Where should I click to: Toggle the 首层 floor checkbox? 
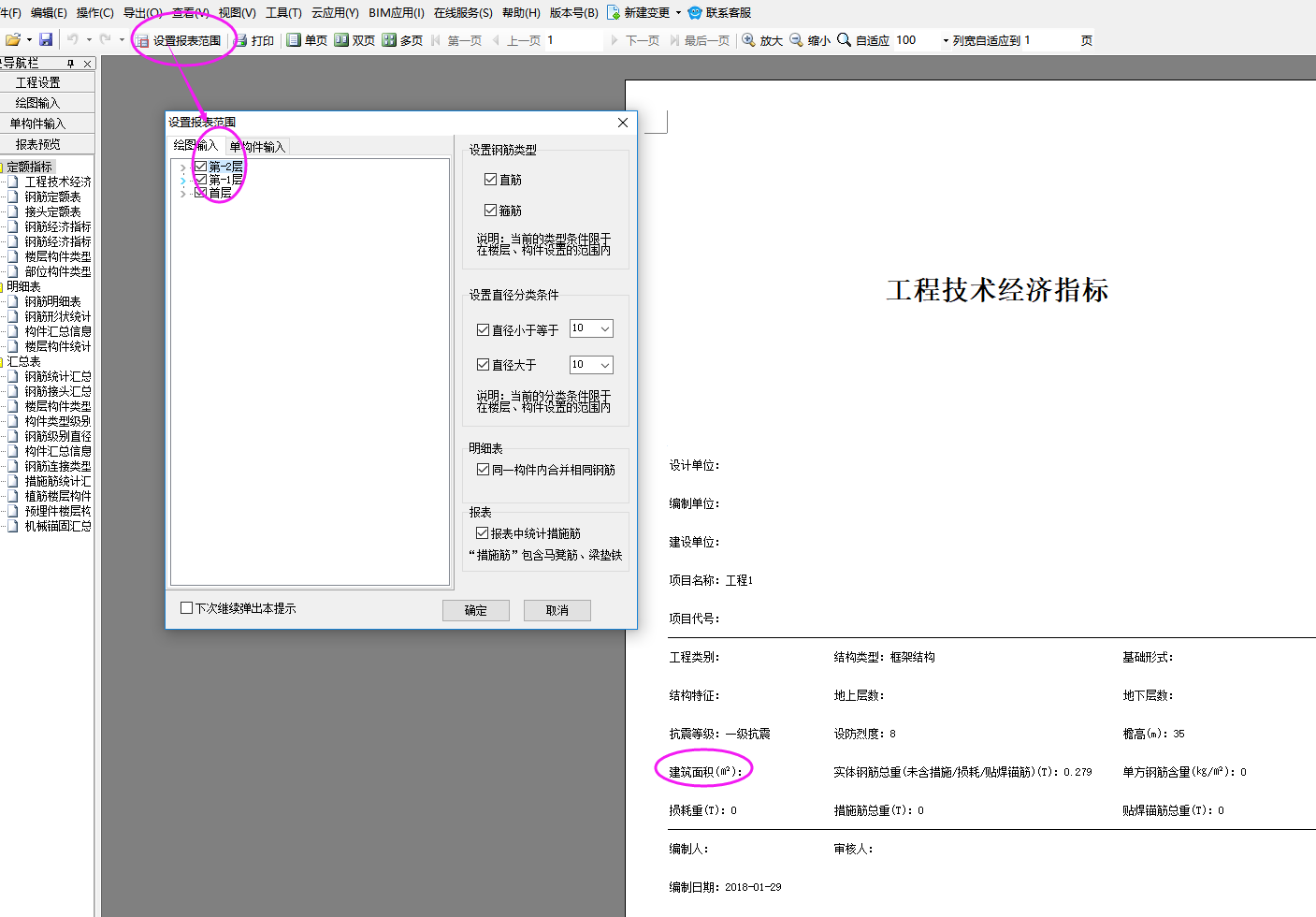click(200, 193)
